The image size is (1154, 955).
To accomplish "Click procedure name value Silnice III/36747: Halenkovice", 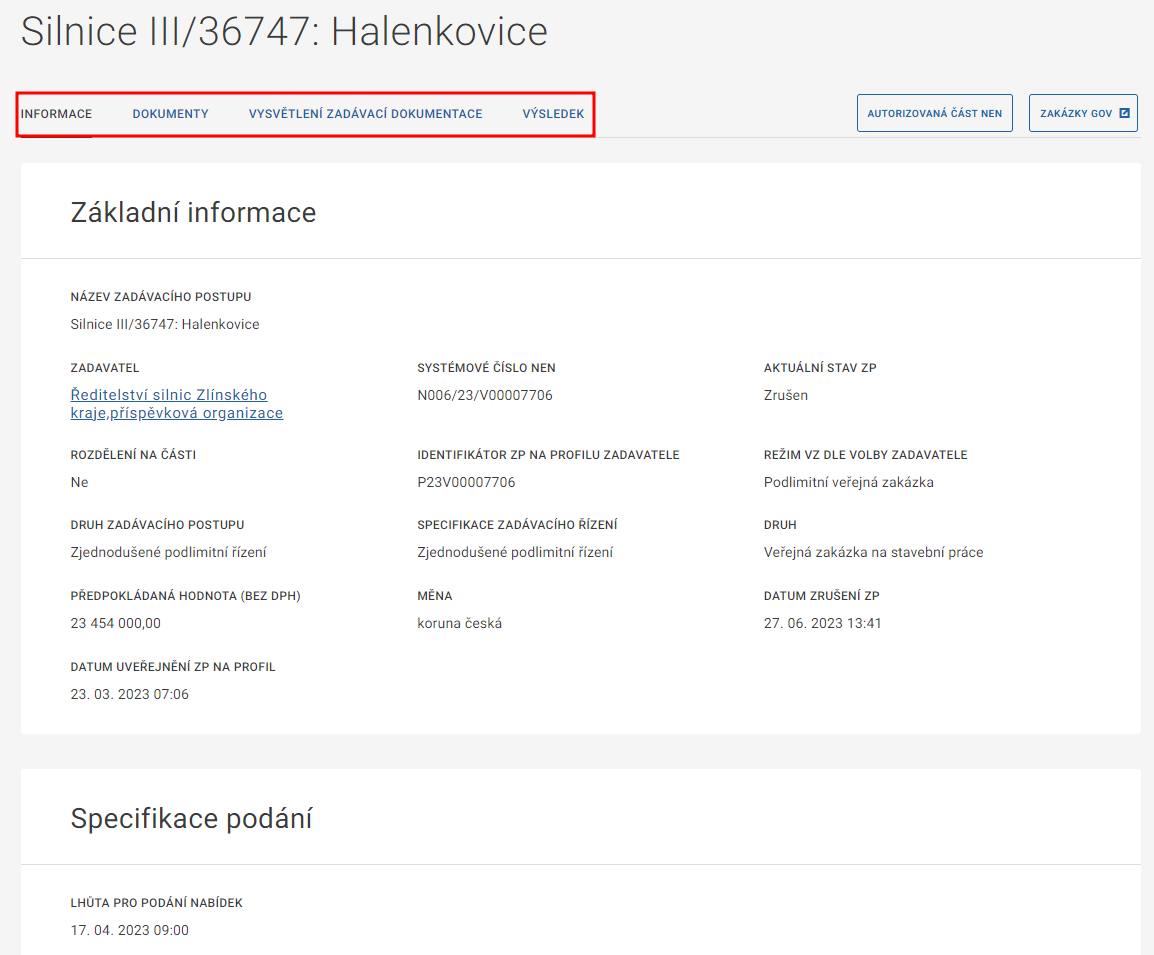I will click(165, 324).
